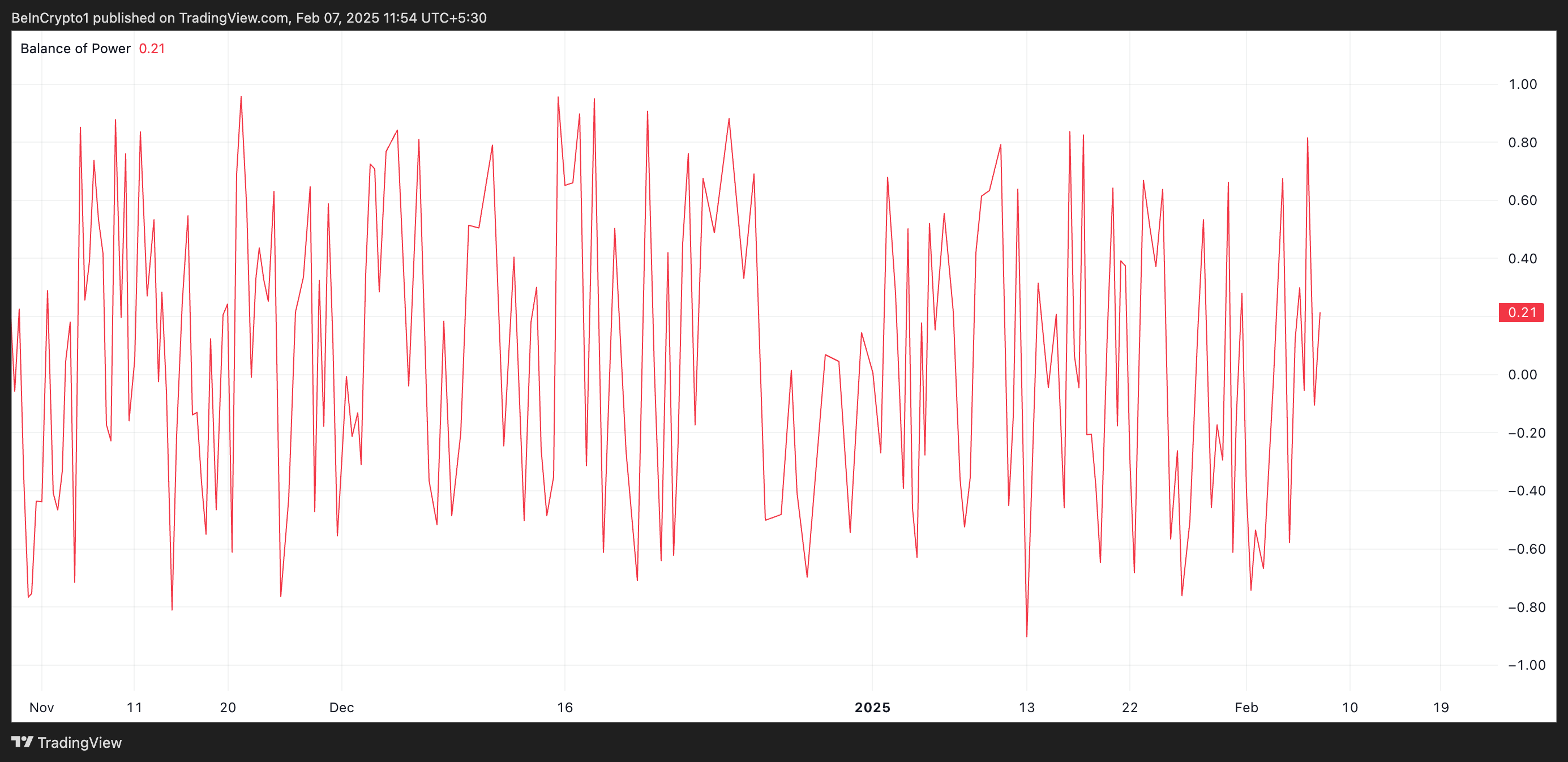The width and height of the screenshot is (1568, 762).
Task: Click the Balance of Power indicator label
Action: [75, 49]
